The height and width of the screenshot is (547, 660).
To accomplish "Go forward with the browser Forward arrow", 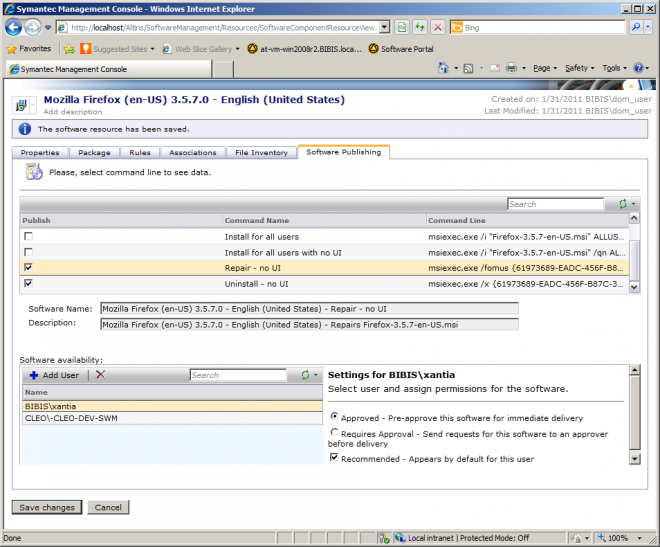I will pos(32,28).
